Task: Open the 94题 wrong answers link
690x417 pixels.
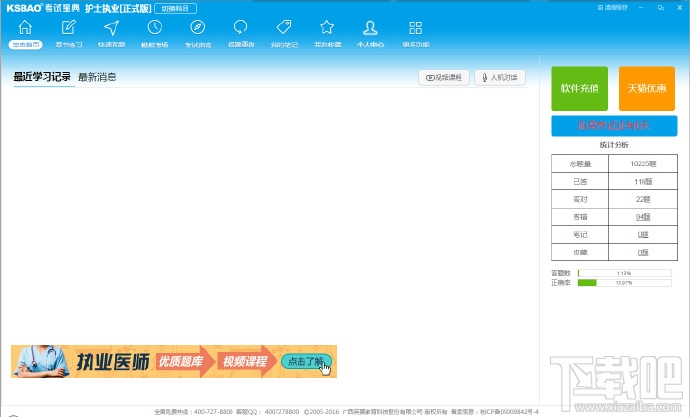Action: [643, 217]
